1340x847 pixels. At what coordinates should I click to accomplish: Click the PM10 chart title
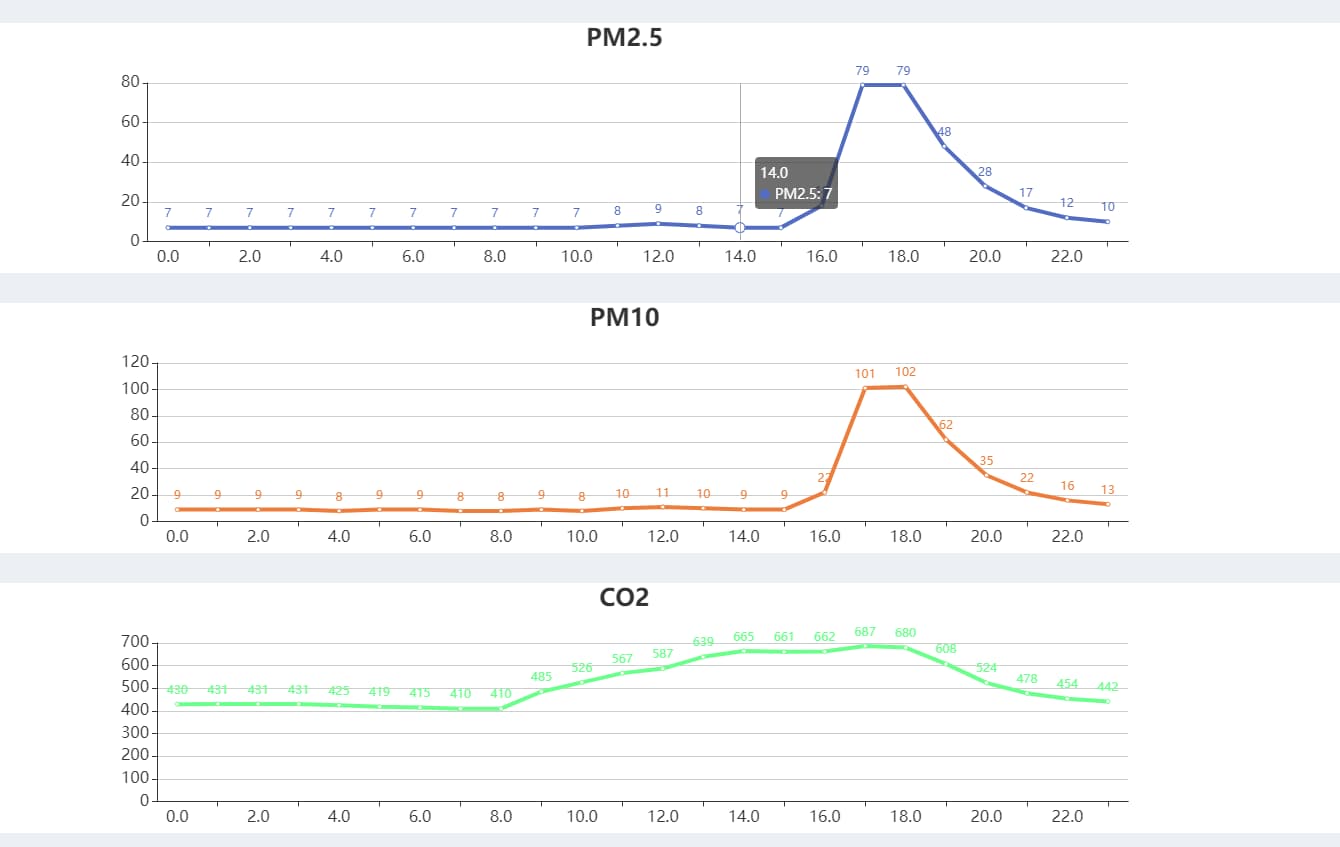tap(624, 317)
